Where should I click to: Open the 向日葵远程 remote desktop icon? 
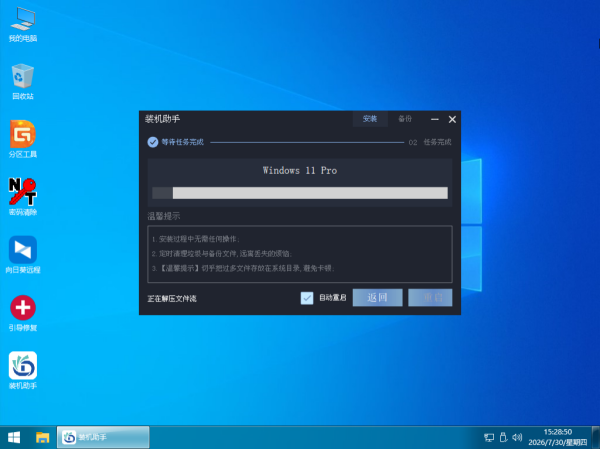tap(23, 255)
